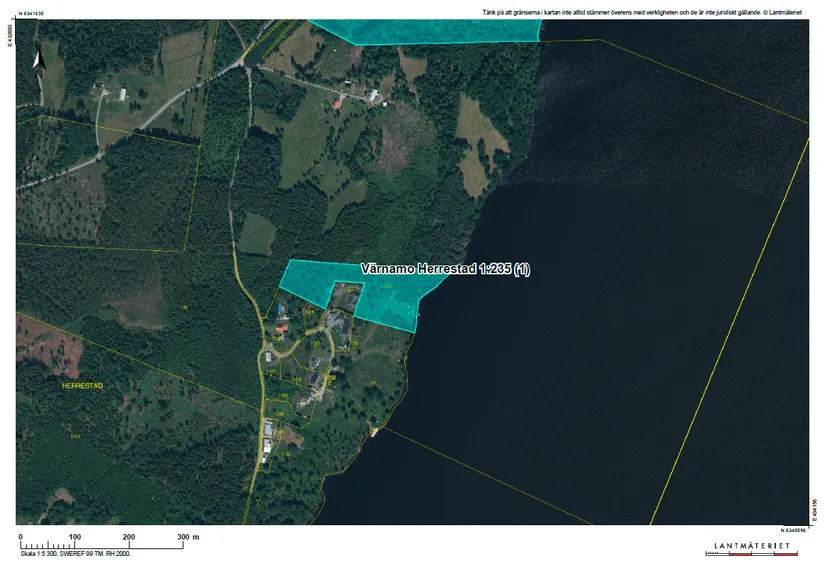This screenshot has width=825, height=565.
Task: Click the HERRESTAD place name label
Action: (x=83, y=385)
